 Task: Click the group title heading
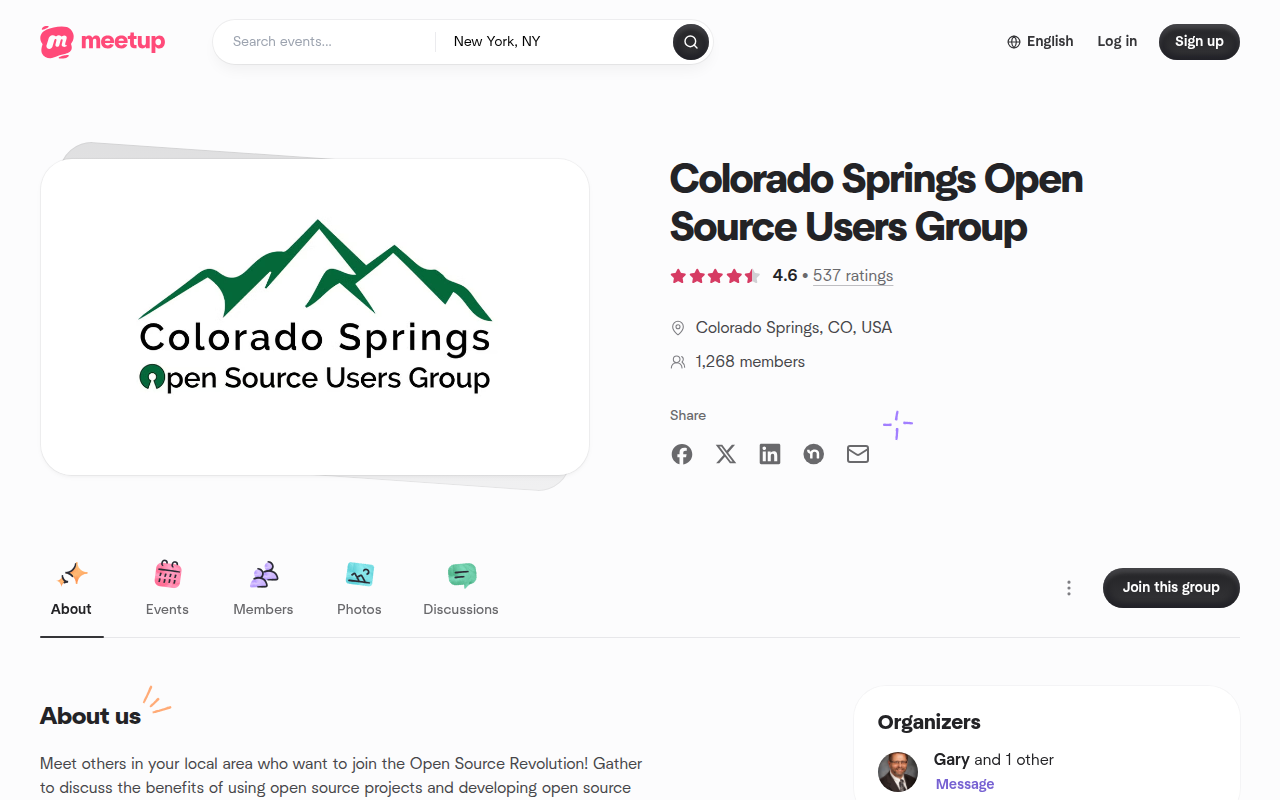coord(876,203)
